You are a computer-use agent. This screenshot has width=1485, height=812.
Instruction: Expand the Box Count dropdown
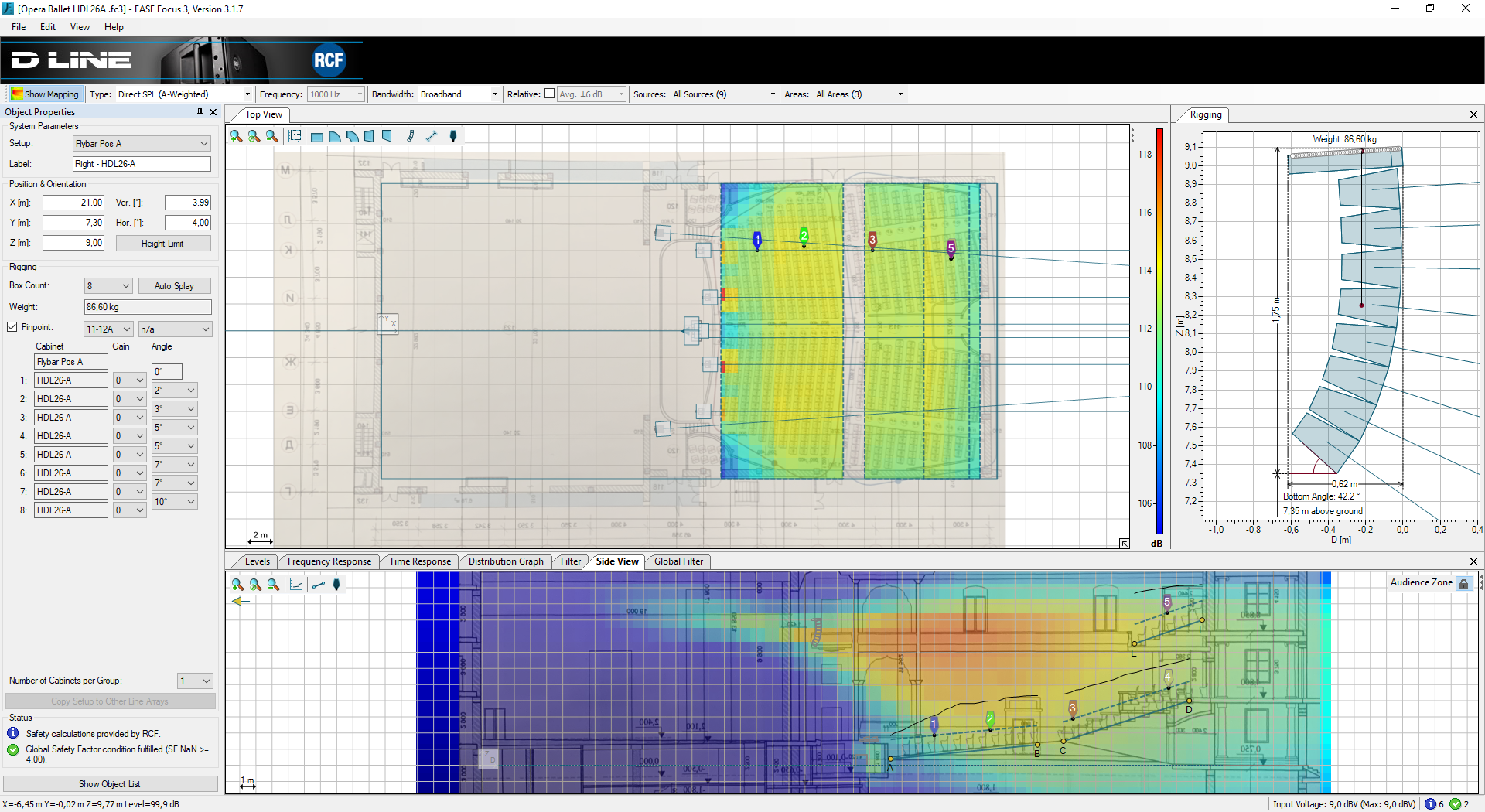click(108, 286)
